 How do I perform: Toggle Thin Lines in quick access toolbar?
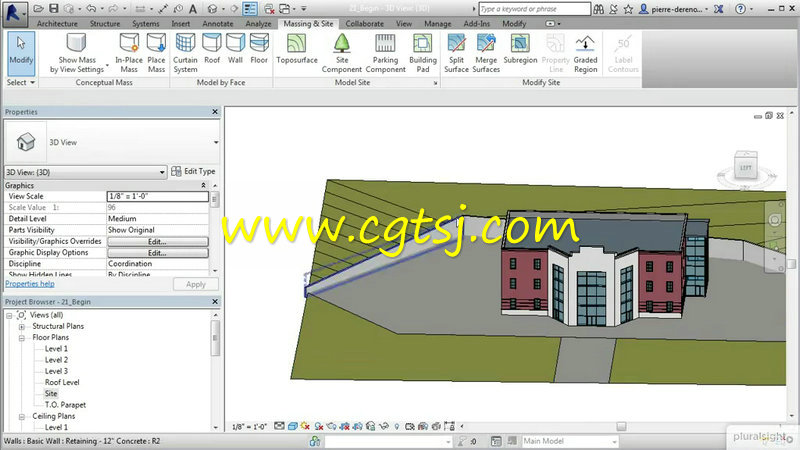point(250,9)
